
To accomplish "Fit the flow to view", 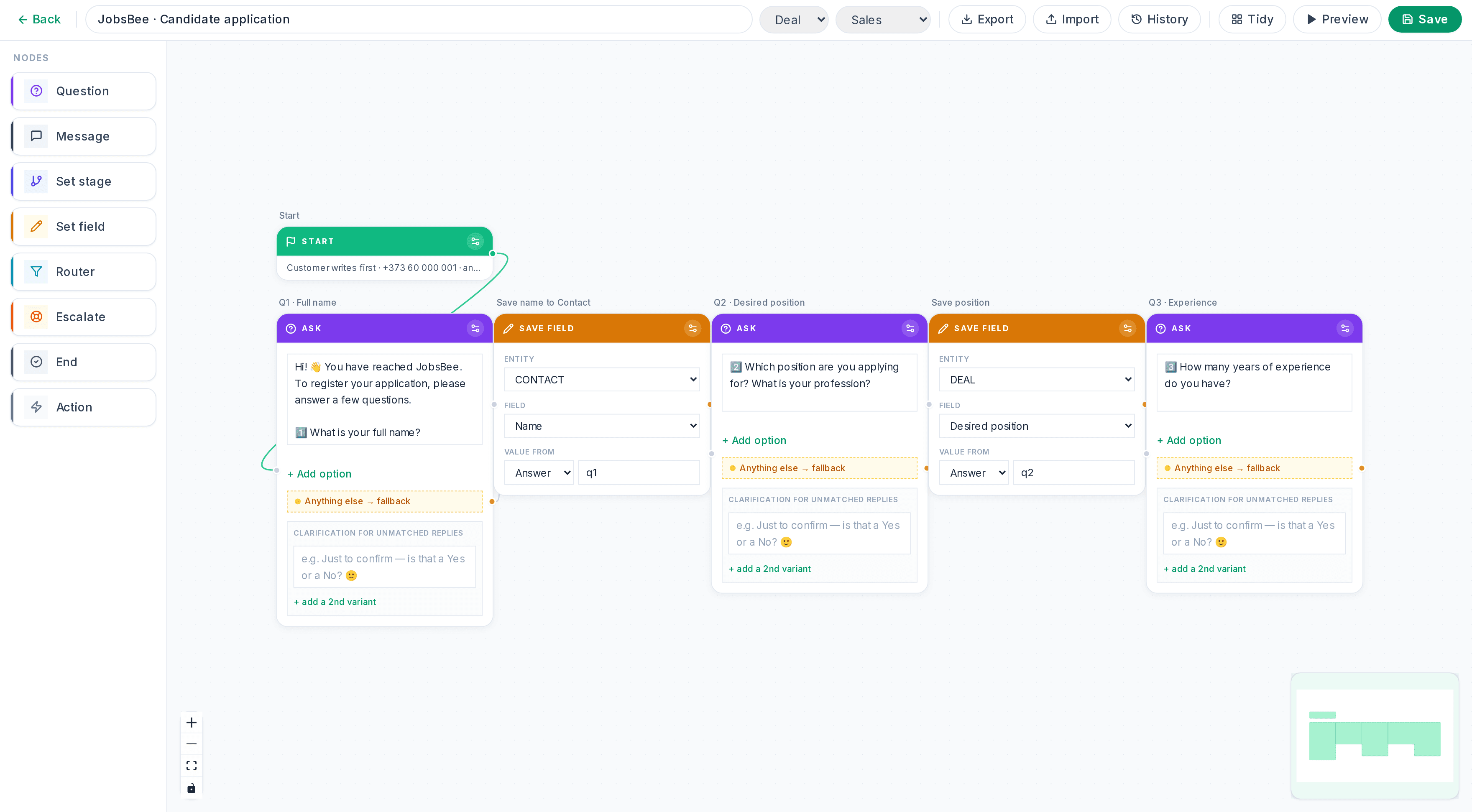I will [192, 766].
